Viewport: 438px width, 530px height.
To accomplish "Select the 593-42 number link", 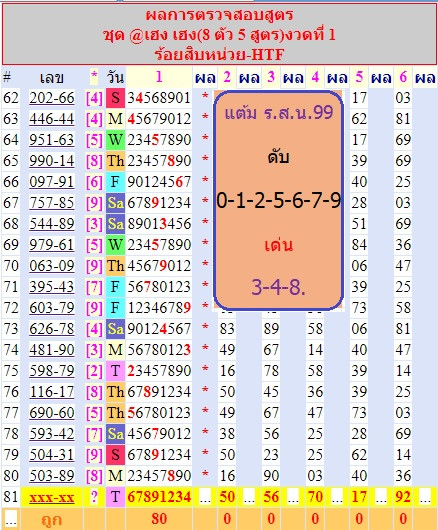I will pyautogui.click(x=52, y=434).
